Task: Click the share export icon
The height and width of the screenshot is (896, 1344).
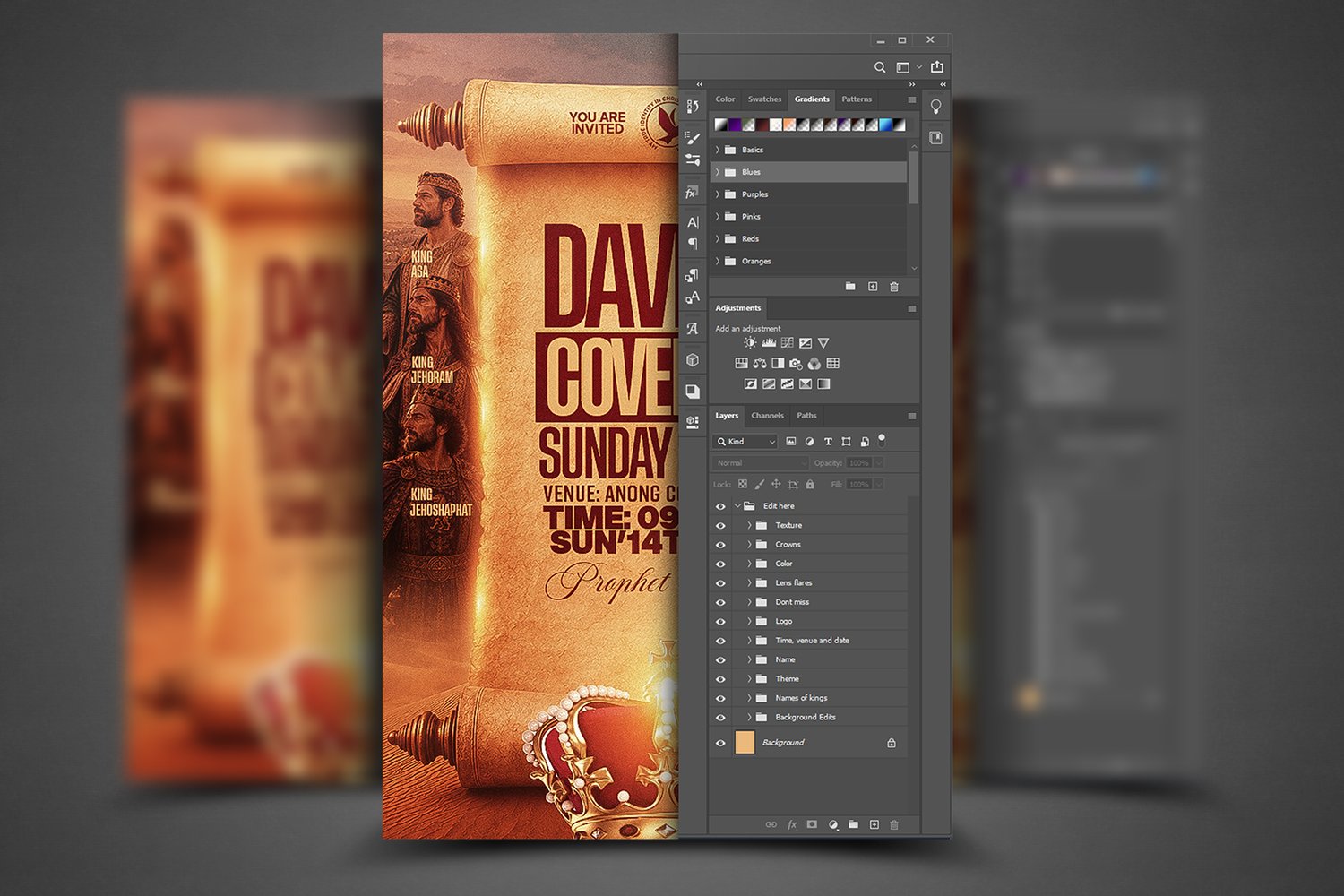Action: pyautogui.click(x=937, y=66)
